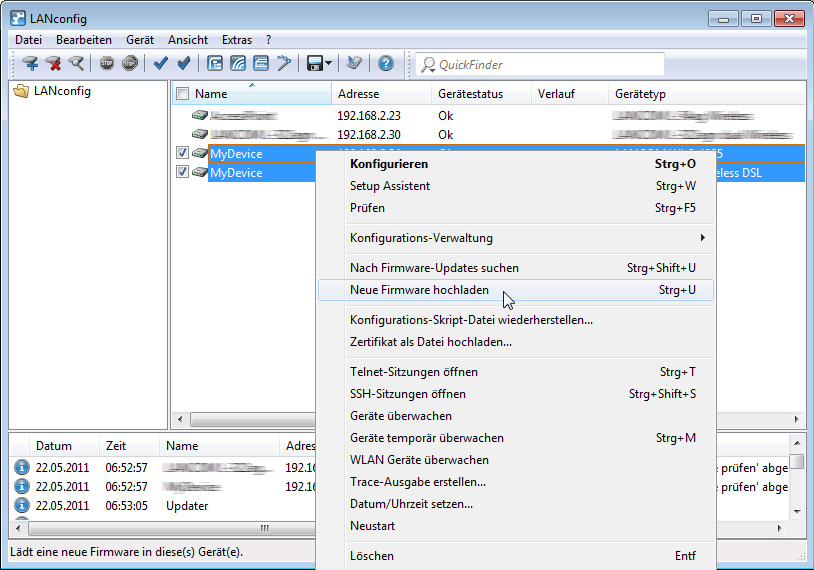Click the find devices magnifier icon

tap(75, 64)
